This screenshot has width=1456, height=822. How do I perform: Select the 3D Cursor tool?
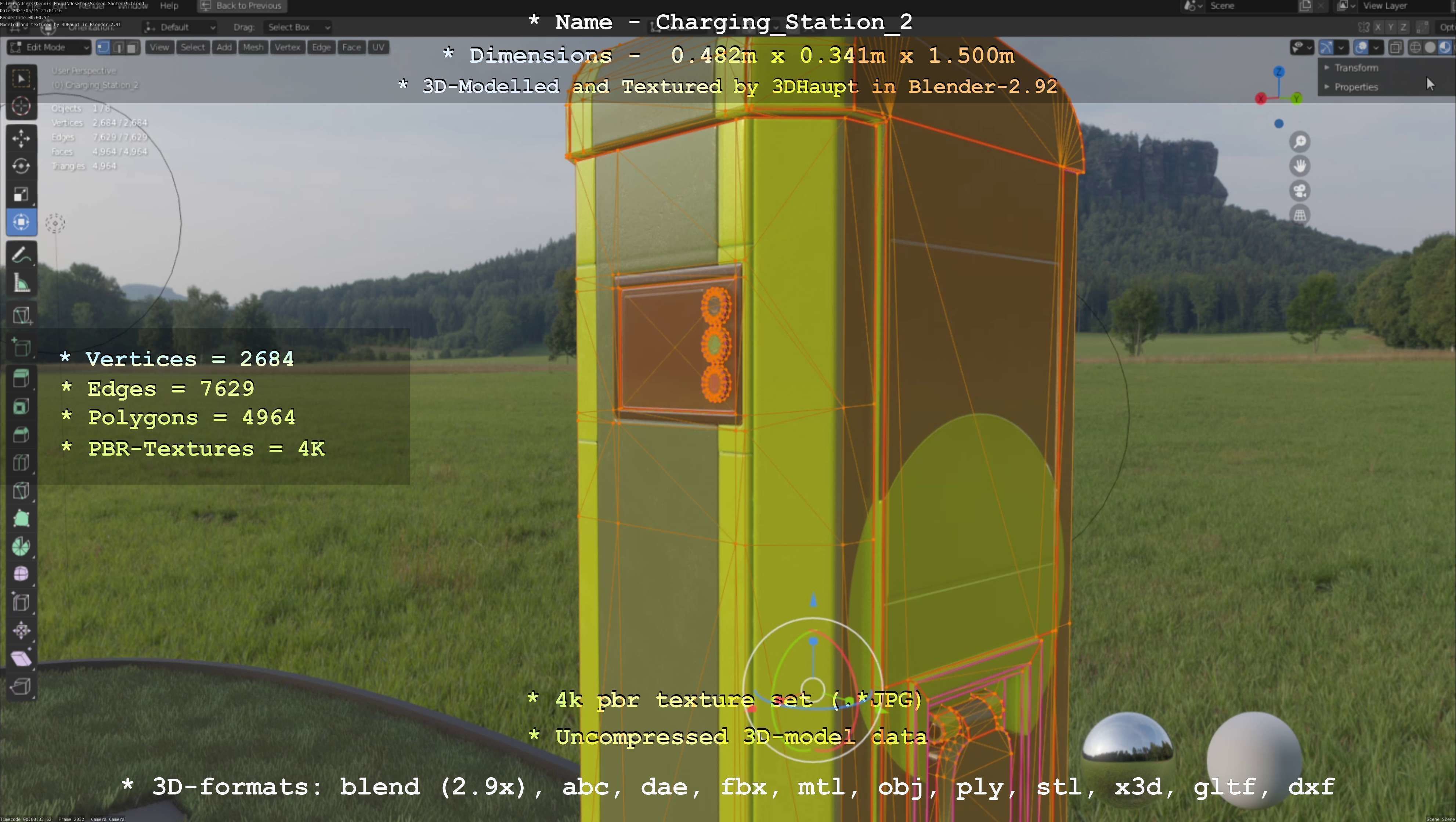click(21, 106)
